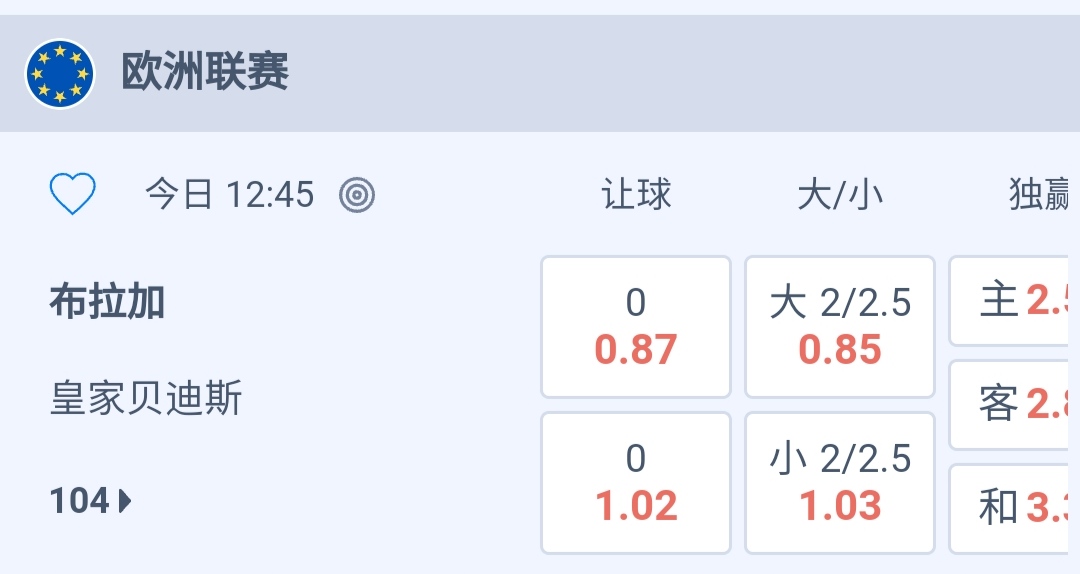Image resolution: width=1080 pixels, height=574 pixels.
Task: Tap the target icon beside 12:45
Action: pos(356,194)
